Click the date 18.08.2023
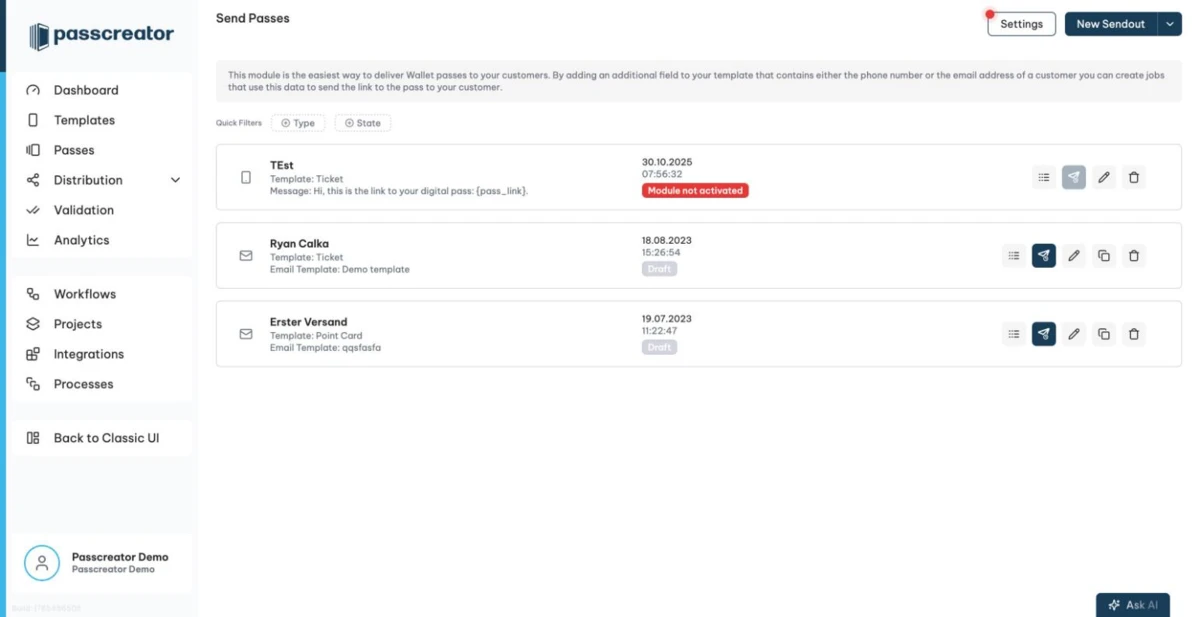 point(667,241)
